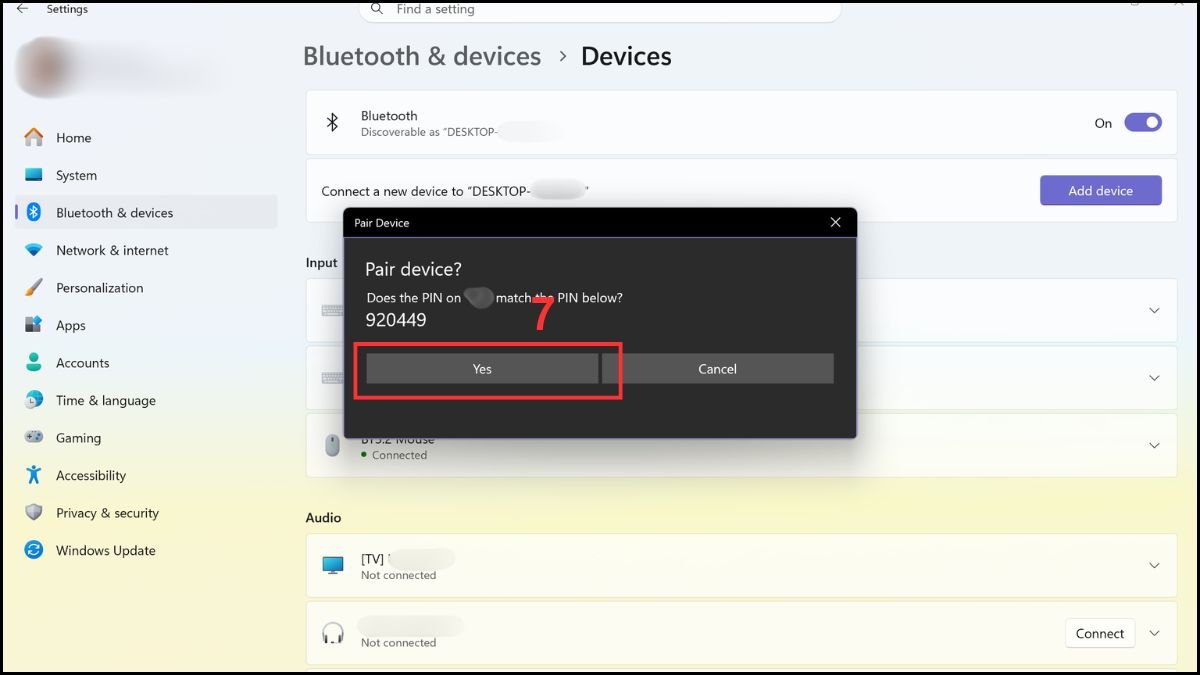Click the search magnifier icon
Screen dimensions: 1200x675
[377, 9]
